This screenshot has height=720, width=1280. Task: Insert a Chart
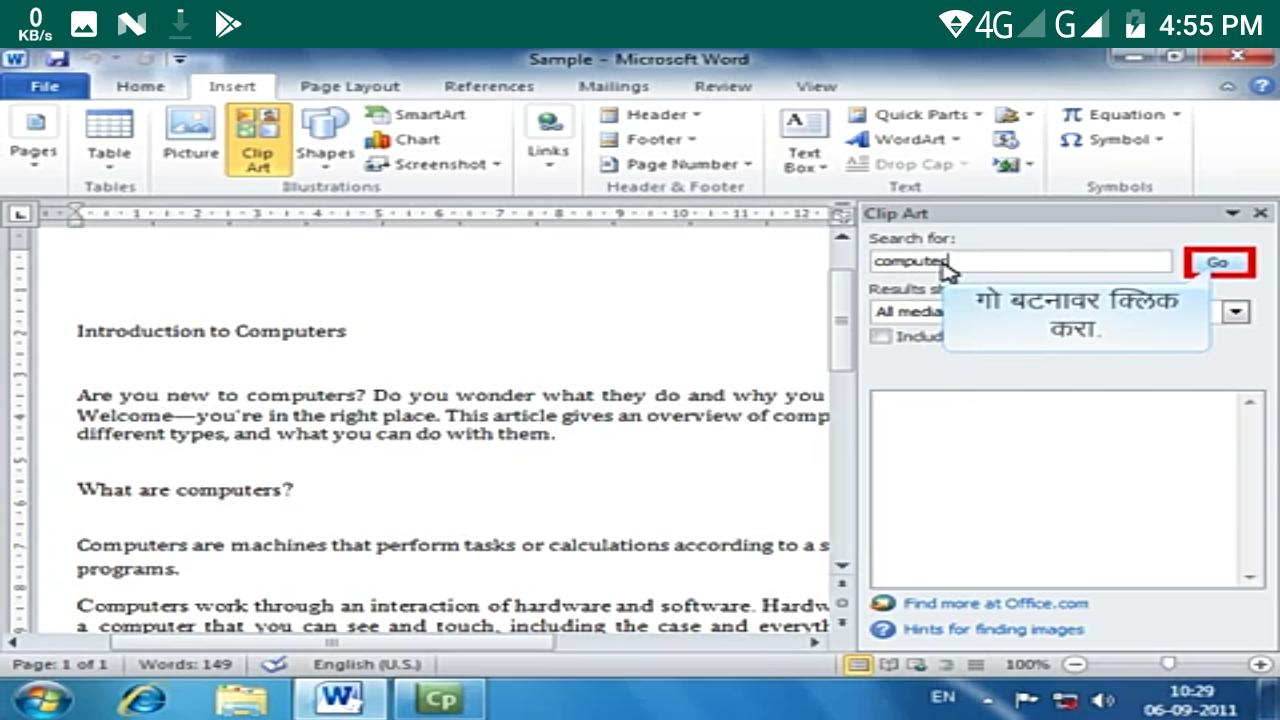(403, 140)
